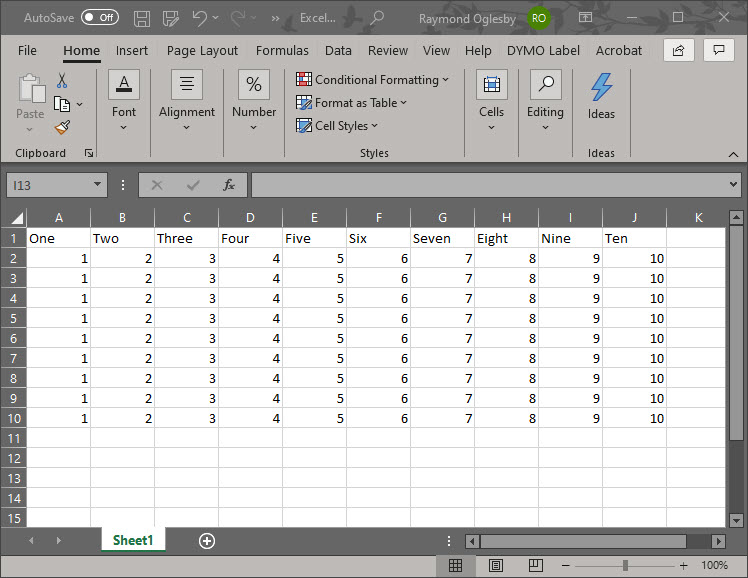The height and width of the screenshot is (578, 748).
Task: Open Format as Table gallery
Action: [351, 103]
